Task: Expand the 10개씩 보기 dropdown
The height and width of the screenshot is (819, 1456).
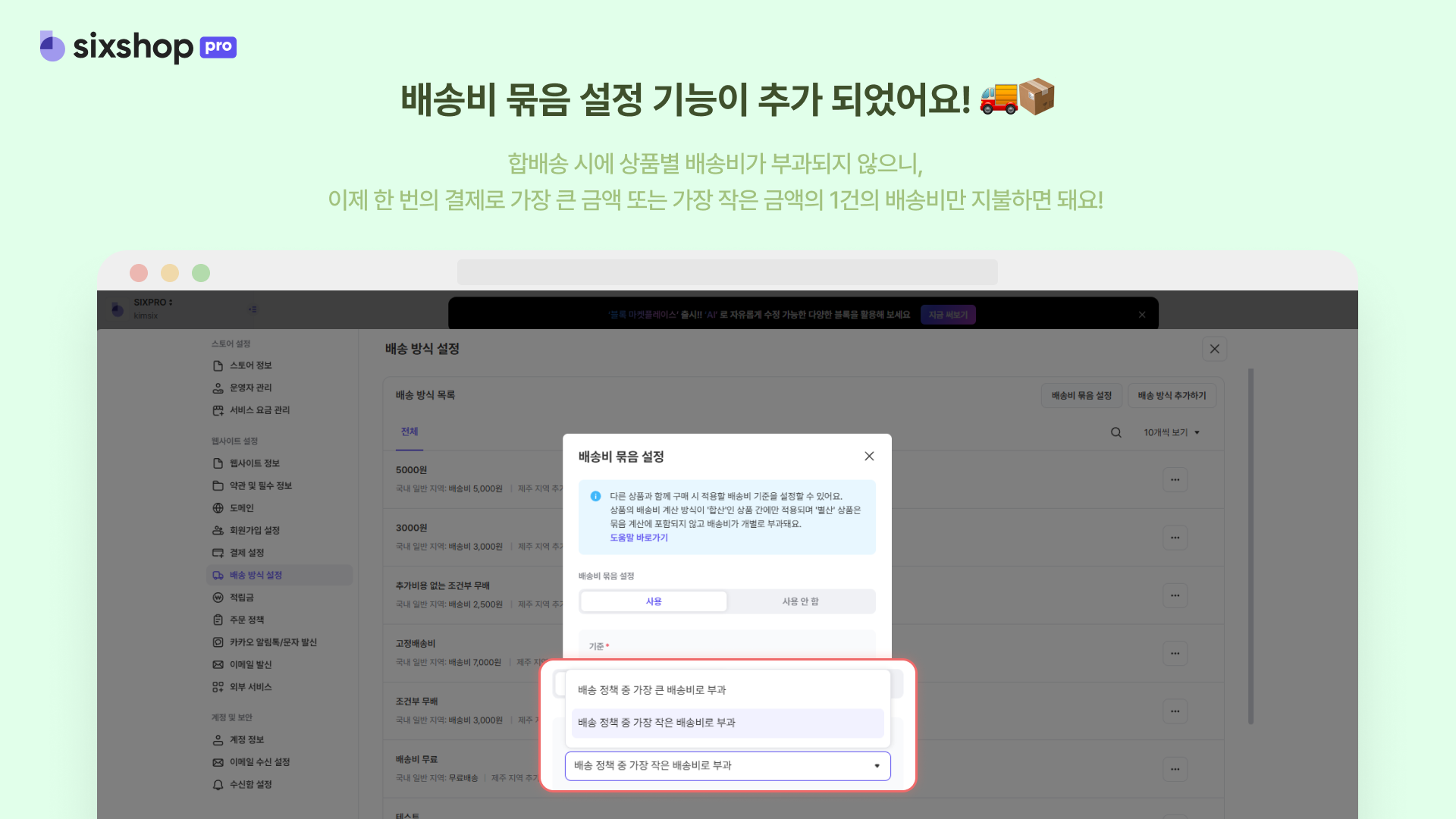Action: pos(1172,432)
